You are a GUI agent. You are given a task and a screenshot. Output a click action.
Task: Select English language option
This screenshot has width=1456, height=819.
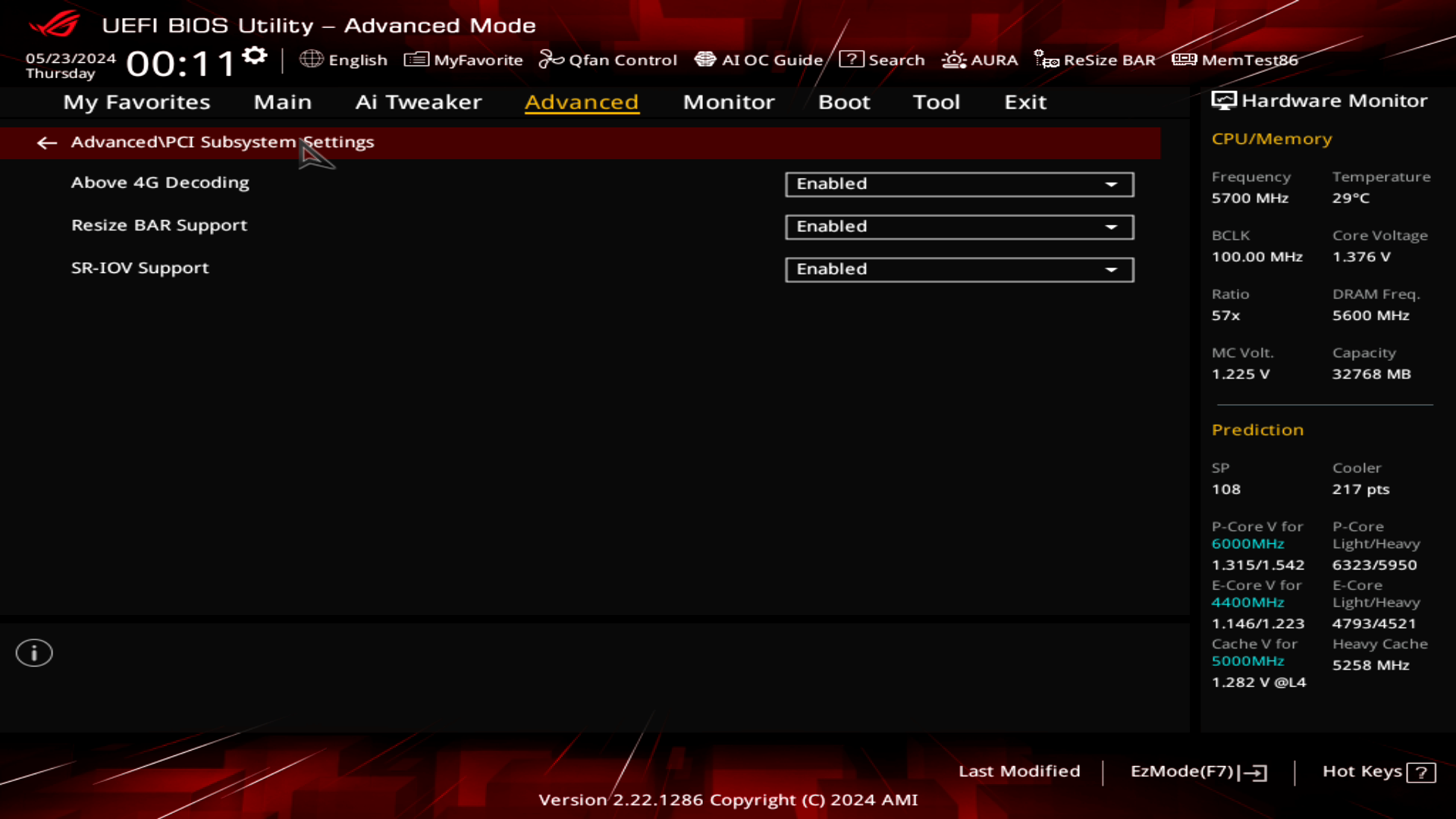pos(344,59)
